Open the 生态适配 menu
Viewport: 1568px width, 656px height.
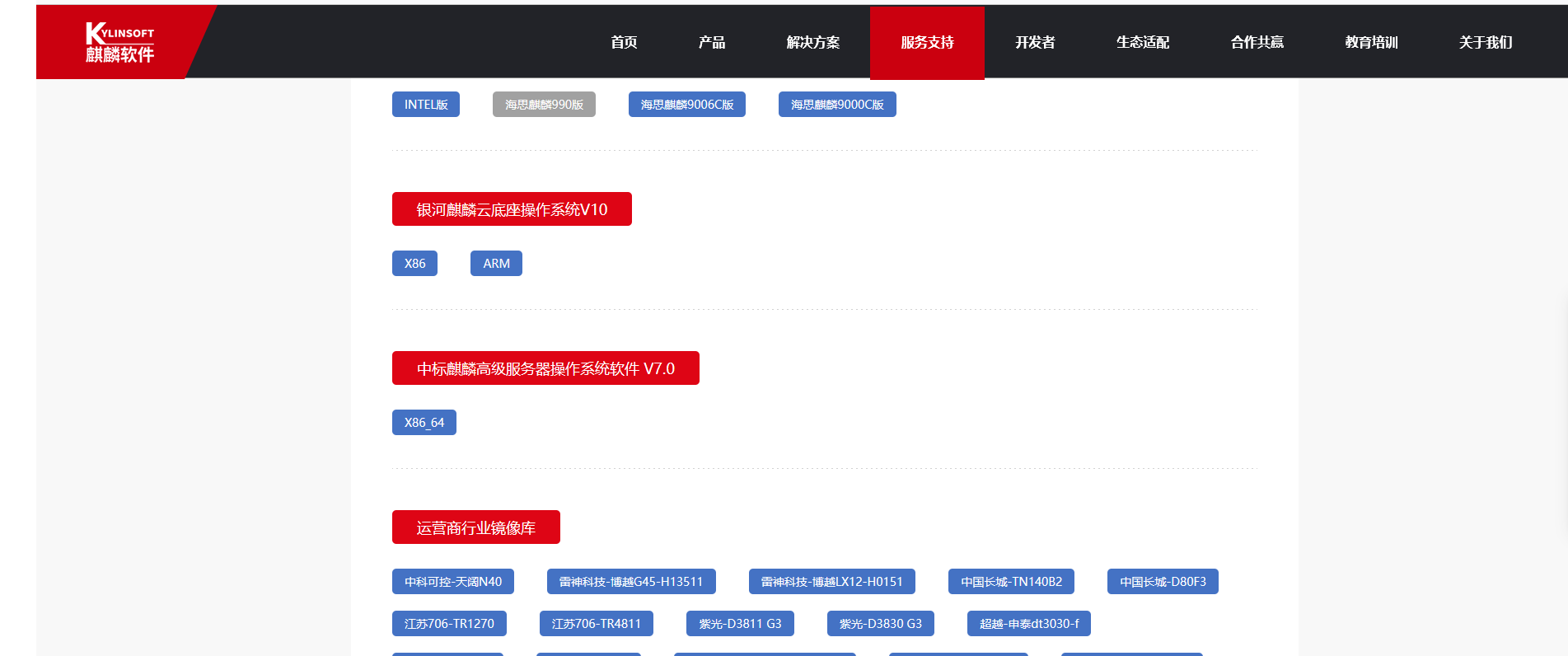(1143, 42)
